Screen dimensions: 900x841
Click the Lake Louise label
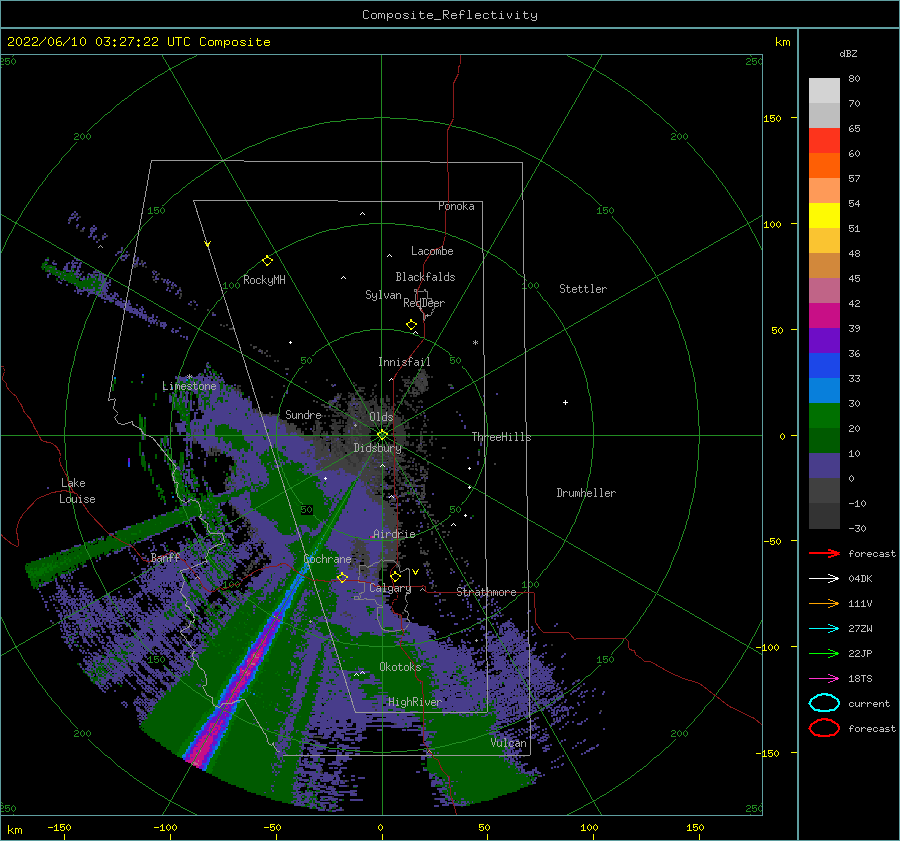coord(77,491)
